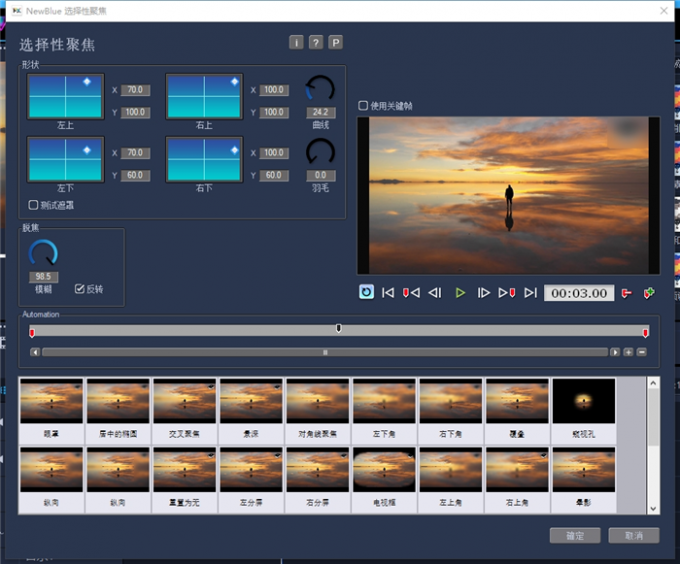The image size is (680, 564).
Task: Click the 羽毛 dial knob
Action: (x=320, y=152)
